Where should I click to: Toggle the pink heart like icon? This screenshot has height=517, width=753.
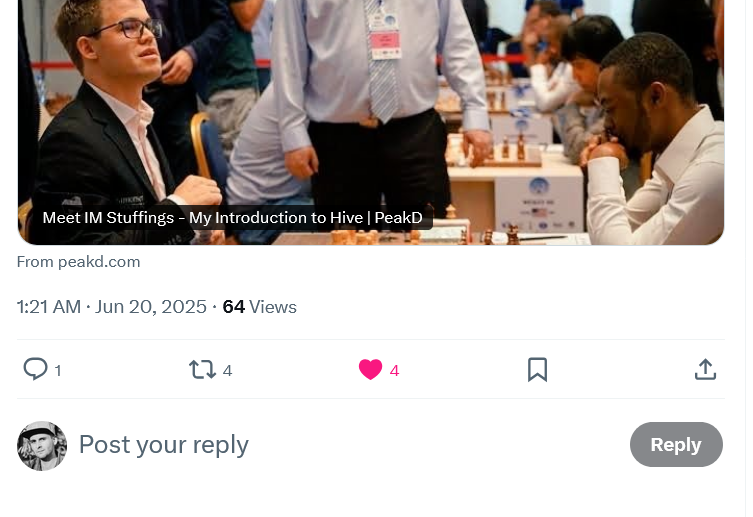370,370
